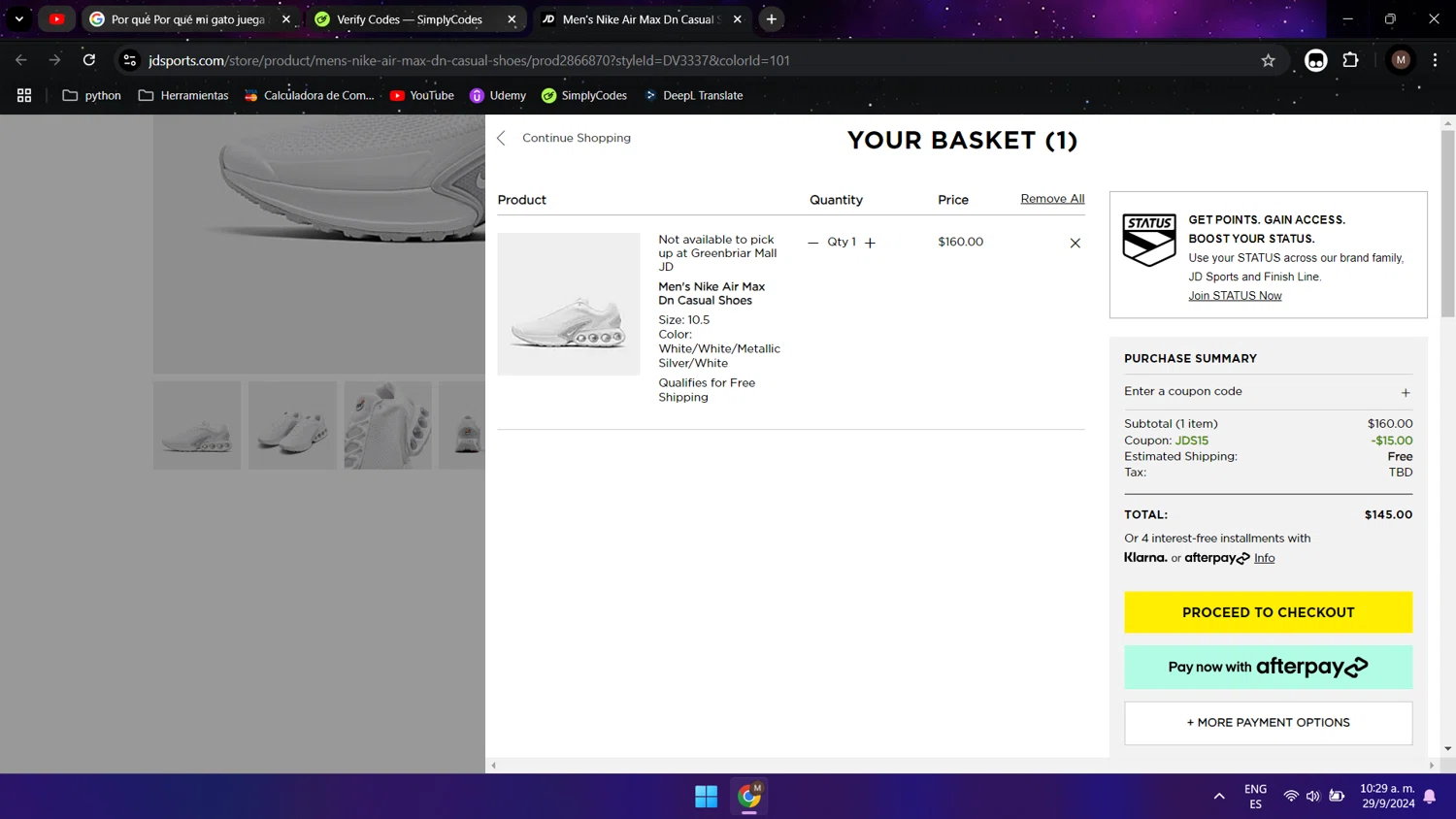Screen dimensions: 1456x819
Task: Decrease quantity with the minus button
Action: (813, 243)
